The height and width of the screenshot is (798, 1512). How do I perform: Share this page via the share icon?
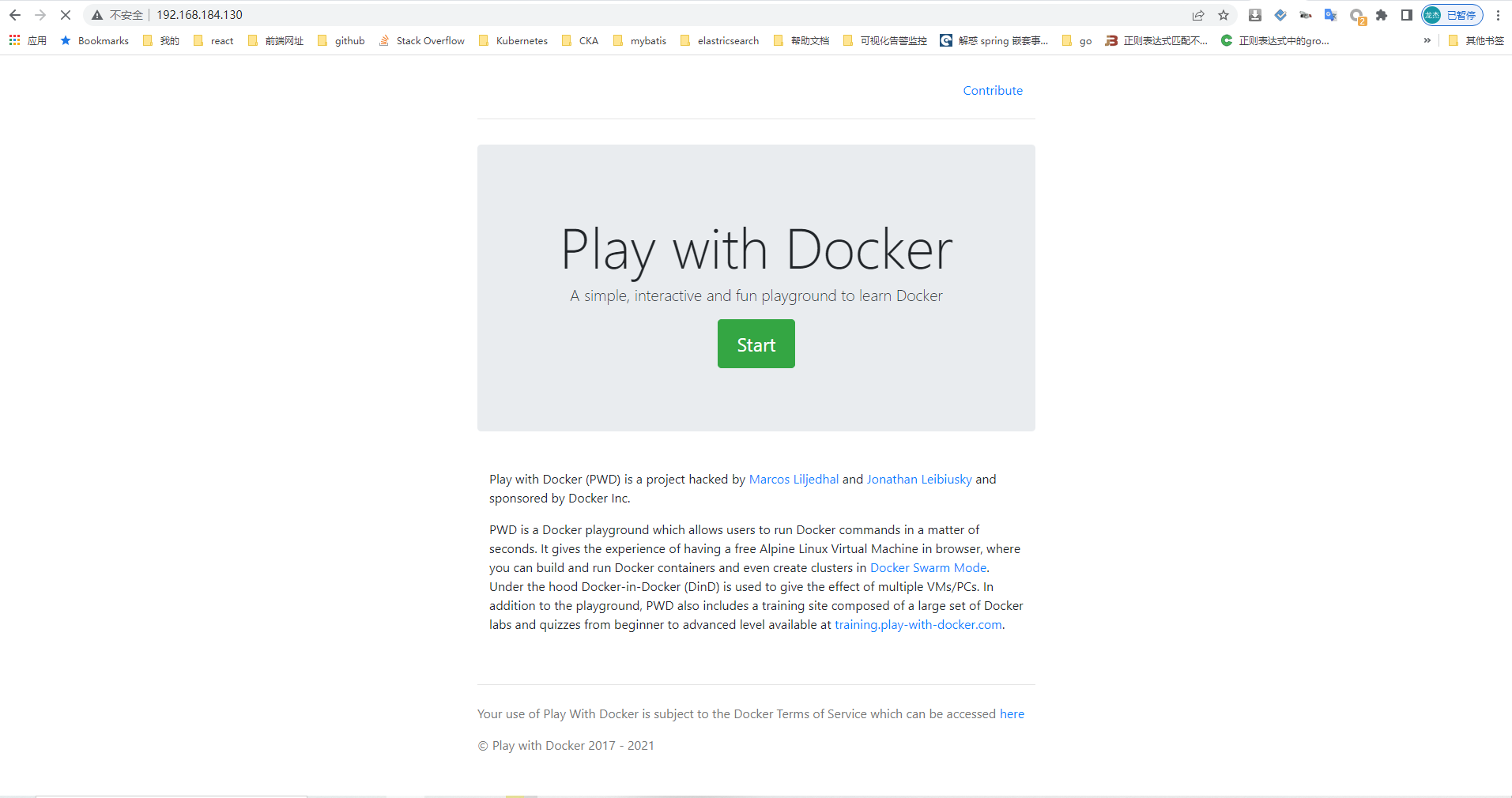point(1198,15)
